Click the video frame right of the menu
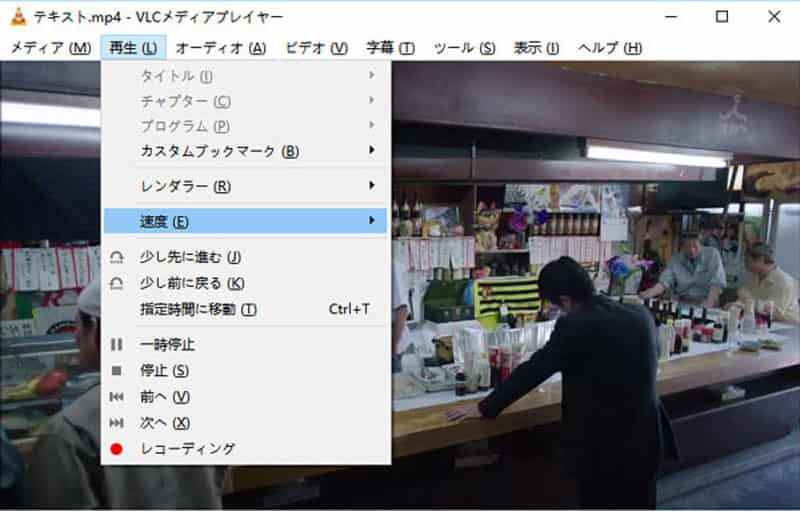The width and height of the screenshot is (800, 511). click(595, 285)
